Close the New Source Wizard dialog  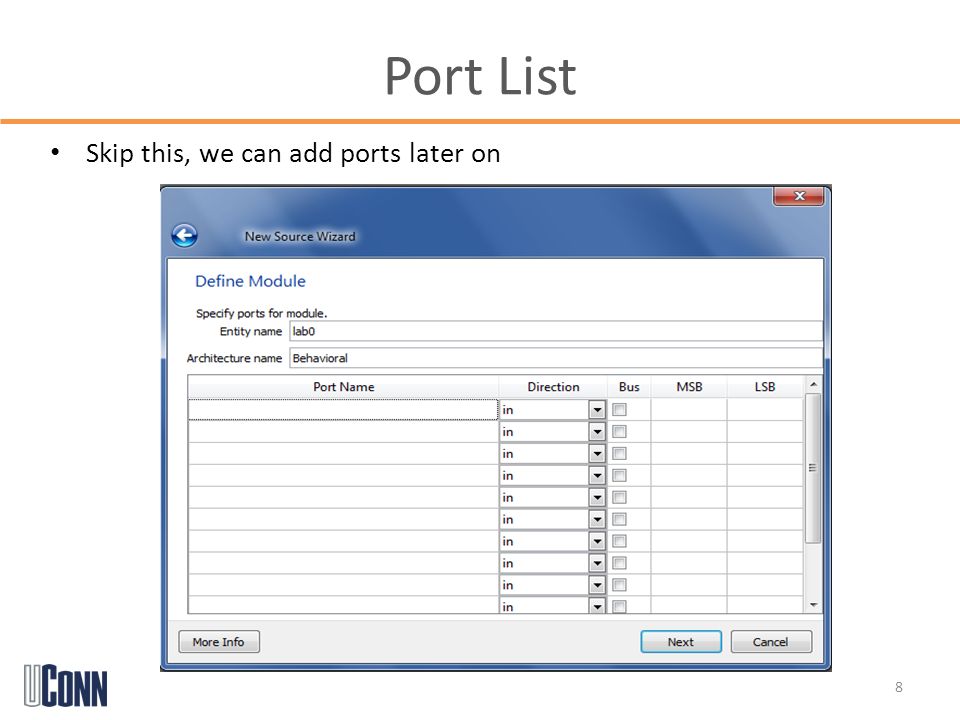pos(798,197)
